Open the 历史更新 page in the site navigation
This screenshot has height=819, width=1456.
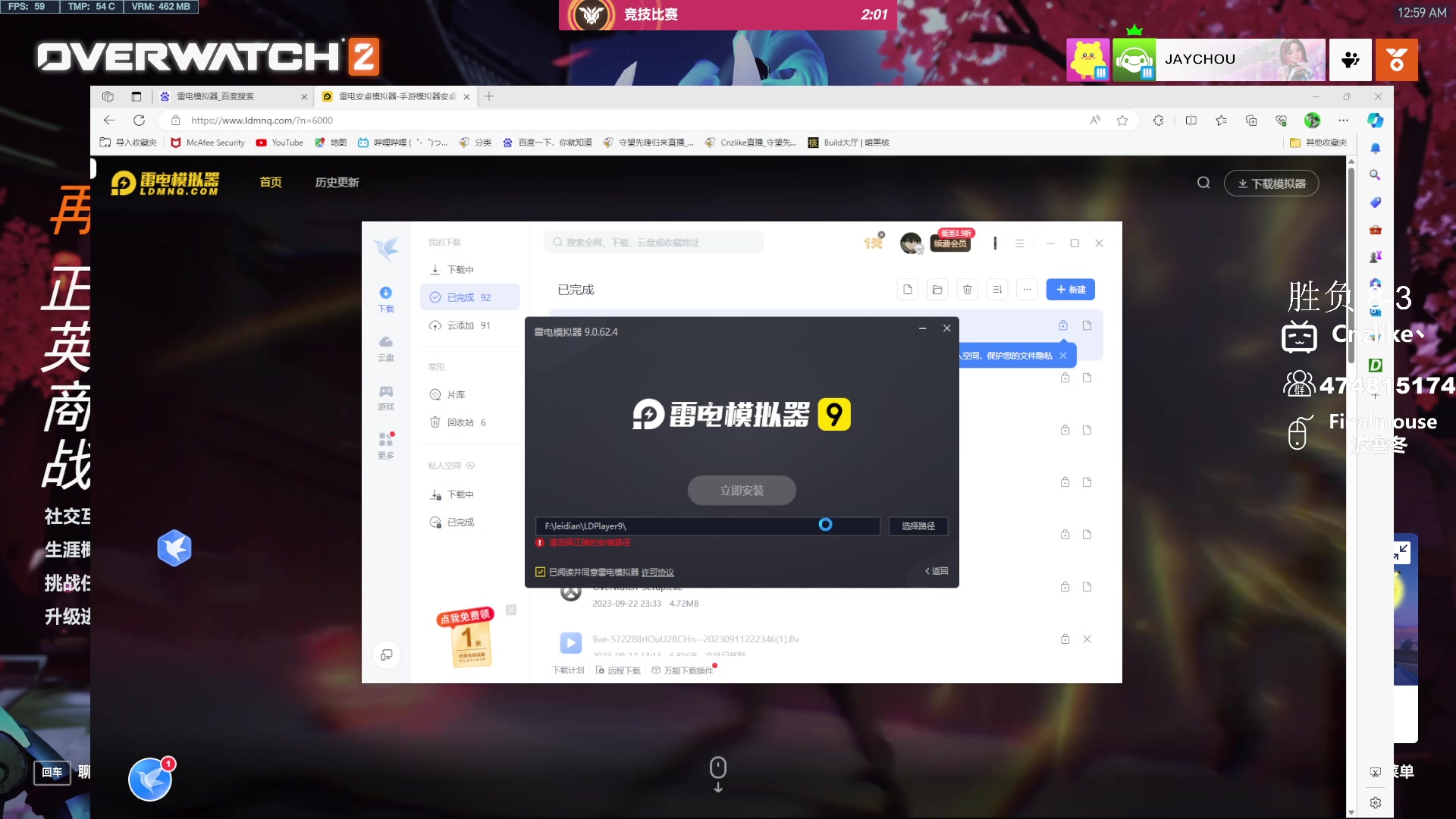[337, 183]
